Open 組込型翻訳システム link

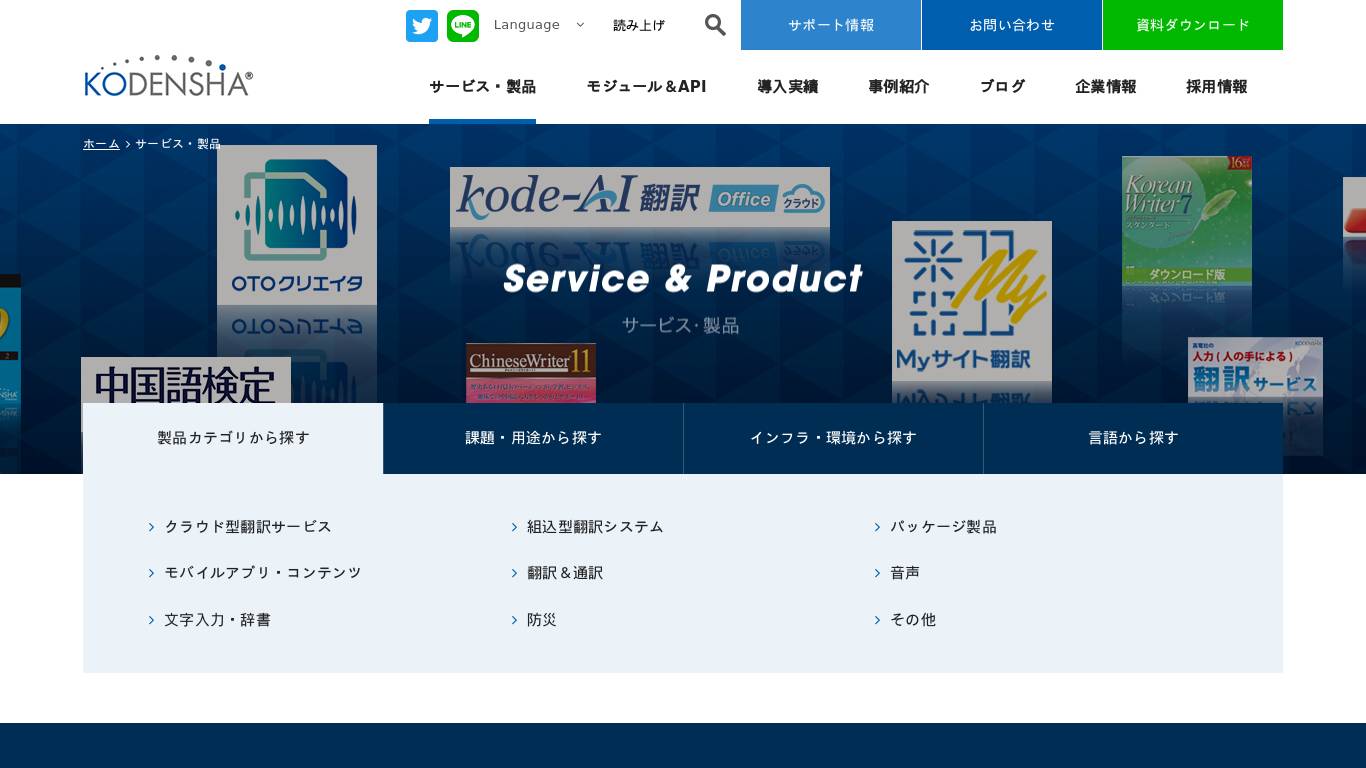pyautogui.click(x=595, y=526)
